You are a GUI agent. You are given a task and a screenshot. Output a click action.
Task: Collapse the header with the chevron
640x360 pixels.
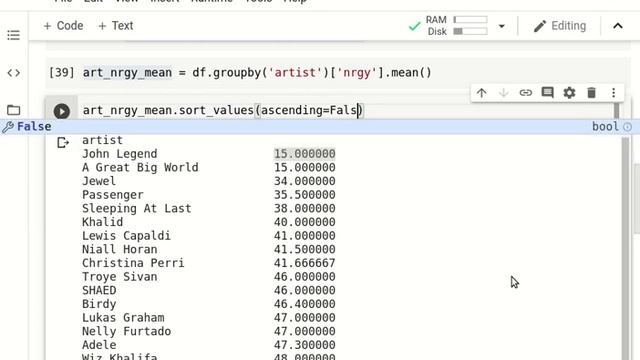(618, 26)
